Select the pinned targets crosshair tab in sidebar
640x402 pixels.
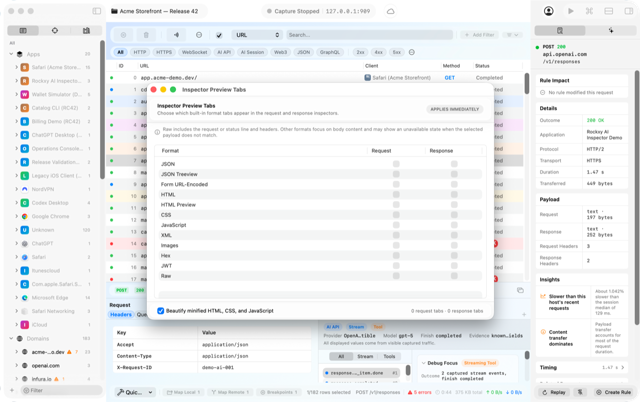[55, 31]
